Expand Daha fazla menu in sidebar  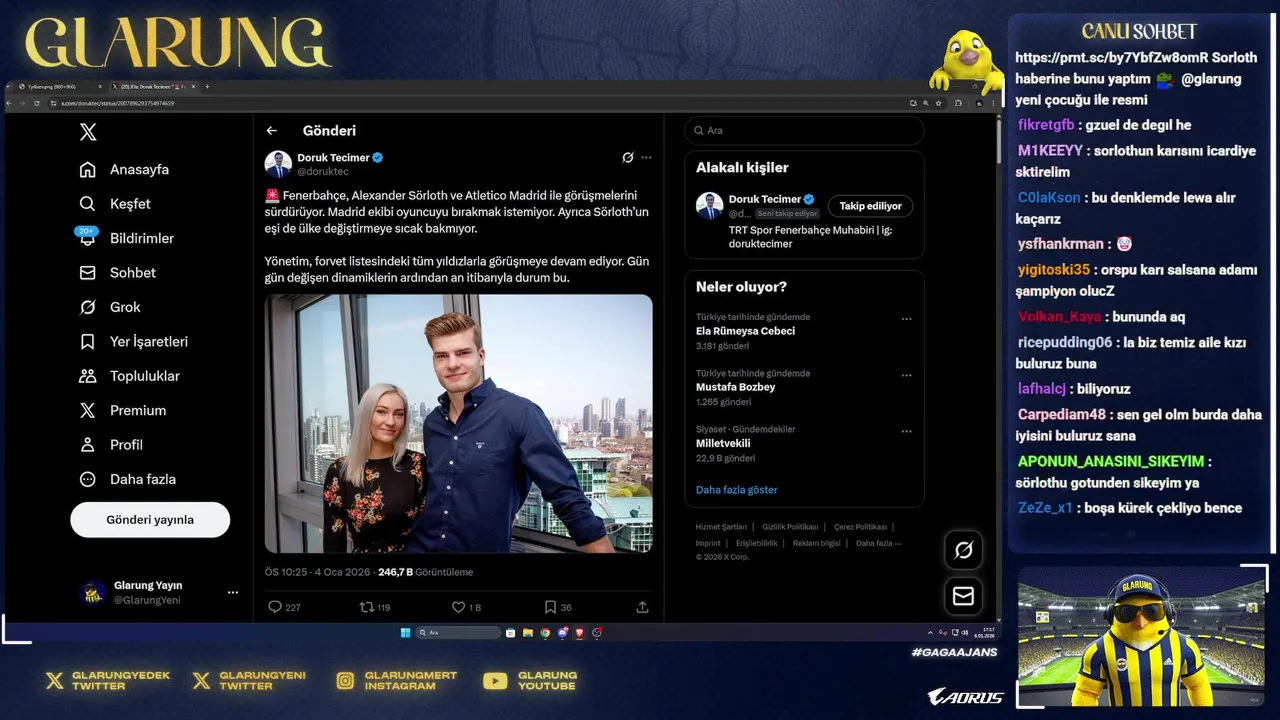click(x=127, y=479)
